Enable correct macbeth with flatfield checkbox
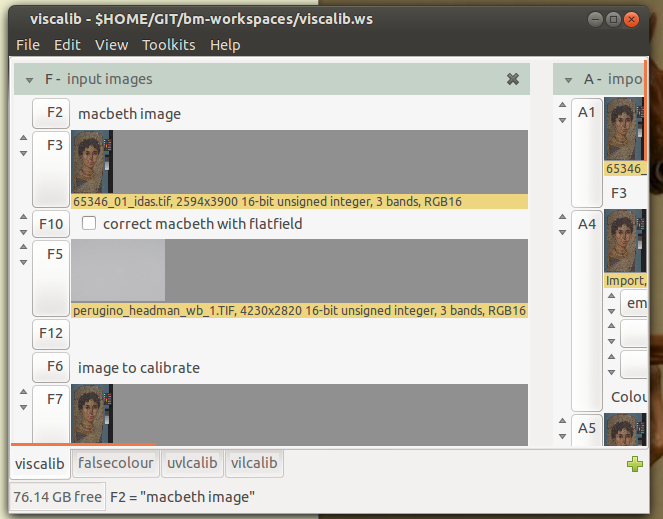The width and height of the screenshot is (663, 519). tap(89, 223)
